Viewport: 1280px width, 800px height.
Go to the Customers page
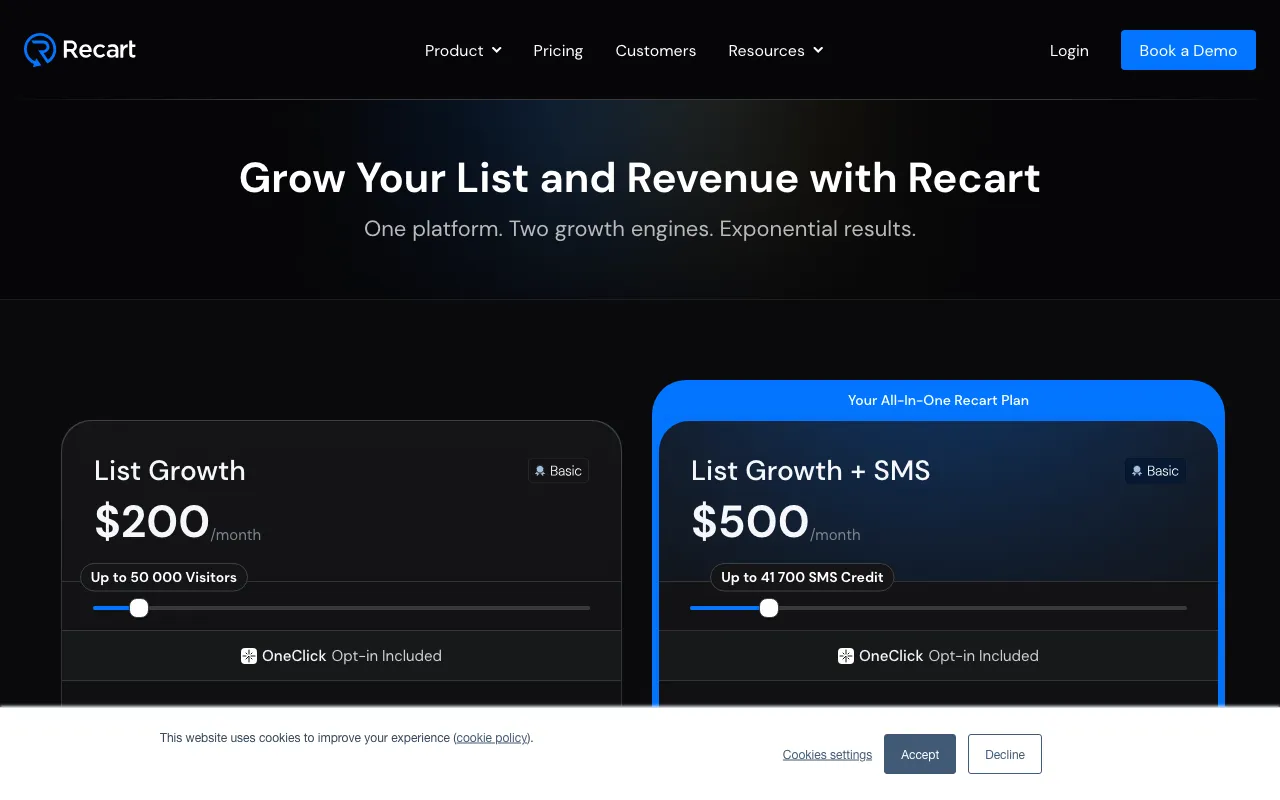click(x=656, y=50)
